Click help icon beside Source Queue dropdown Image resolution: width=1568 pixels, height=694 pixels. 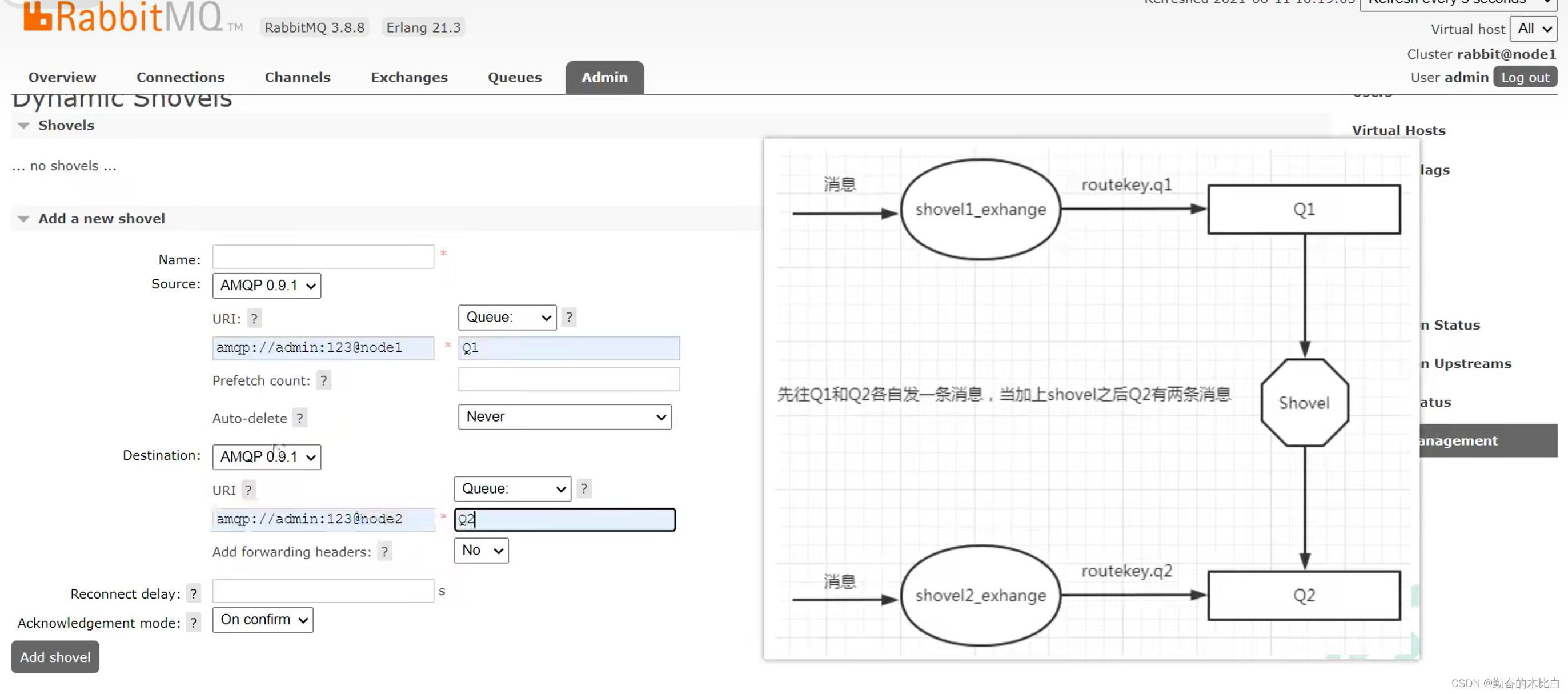click(568, 317)
